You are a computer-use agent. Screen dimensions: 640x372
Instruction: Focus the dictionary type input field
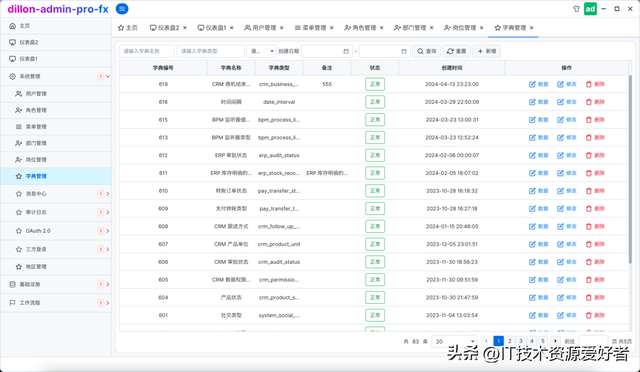[211, 51]
